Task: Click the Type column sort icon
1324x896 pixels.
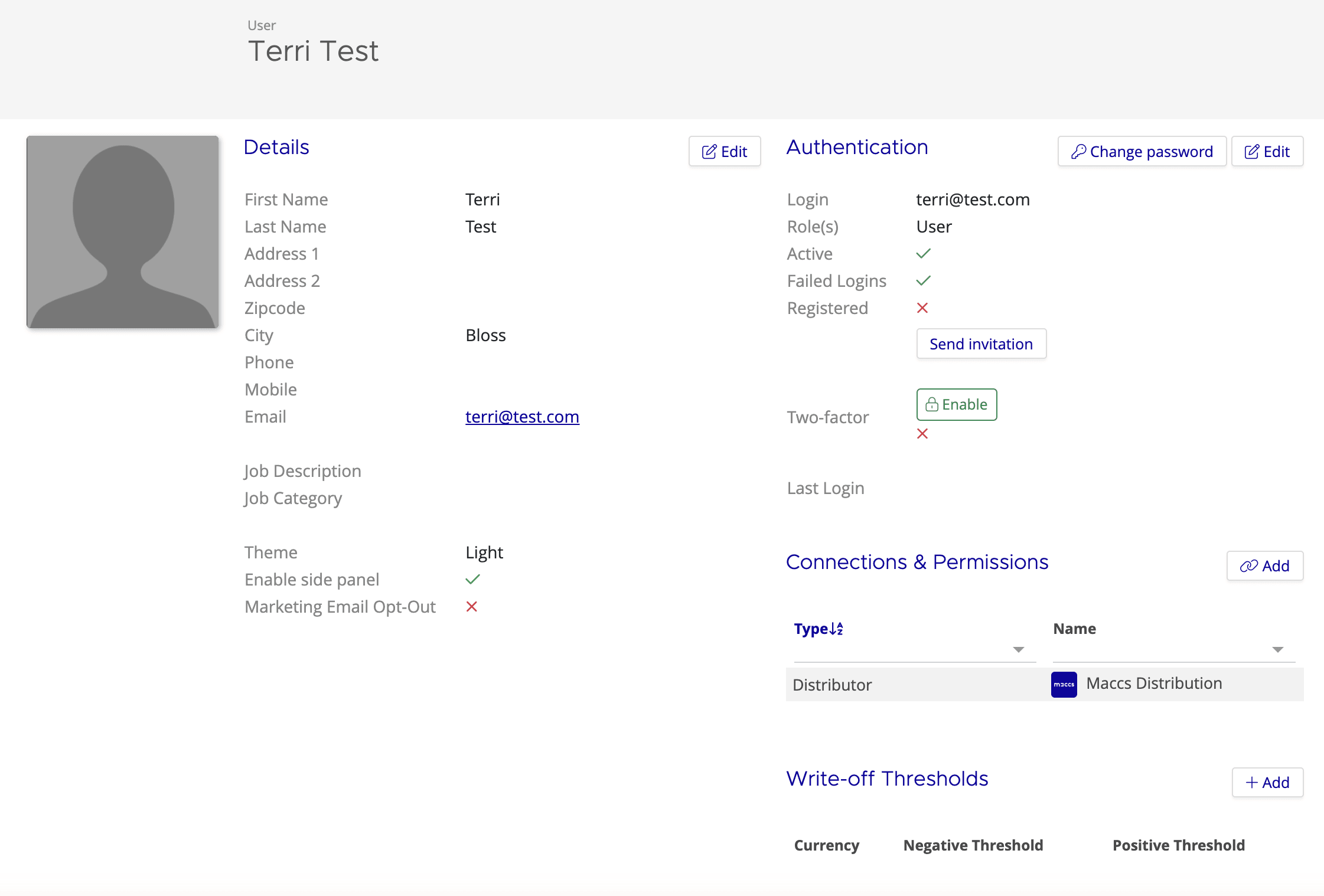Action: (x=836, y=629)
